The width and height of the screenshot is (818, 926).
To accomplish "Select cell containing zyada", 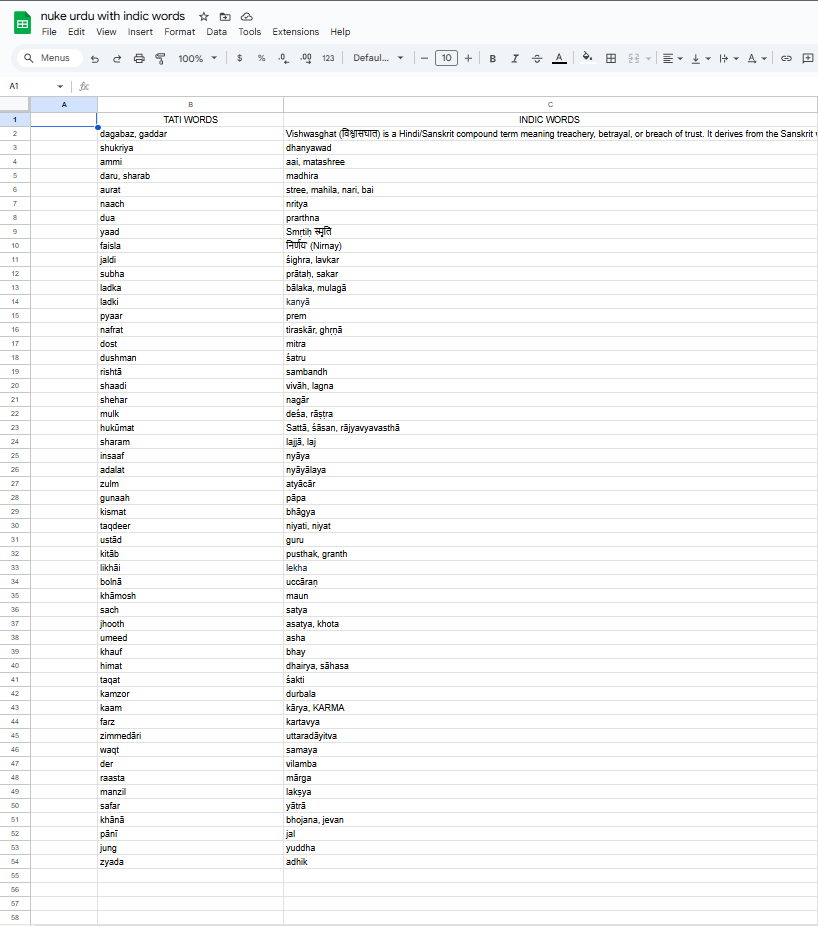I will pyautogui.click(x=190, y=862).
